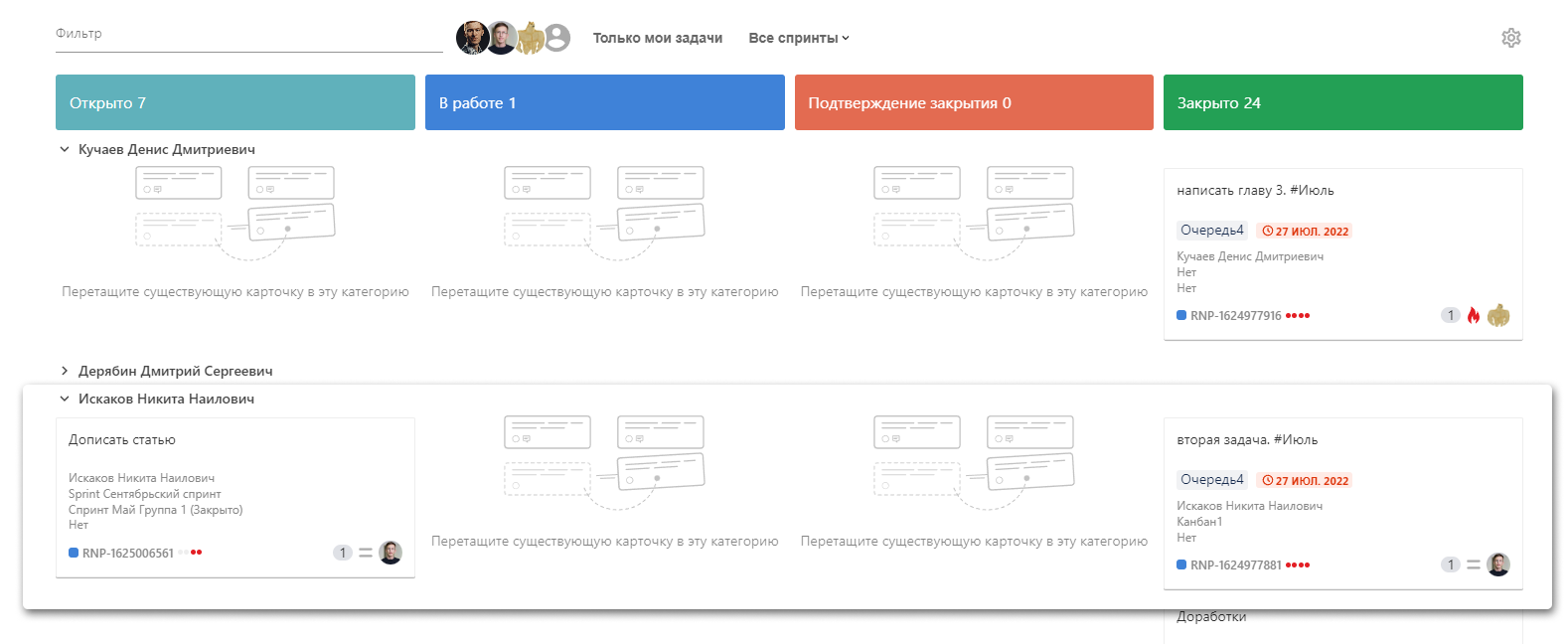The width and height of the screenshot is (1568, 644).
Task: Filter by muscular doge avatar
Action: click(x=530, y=38)
